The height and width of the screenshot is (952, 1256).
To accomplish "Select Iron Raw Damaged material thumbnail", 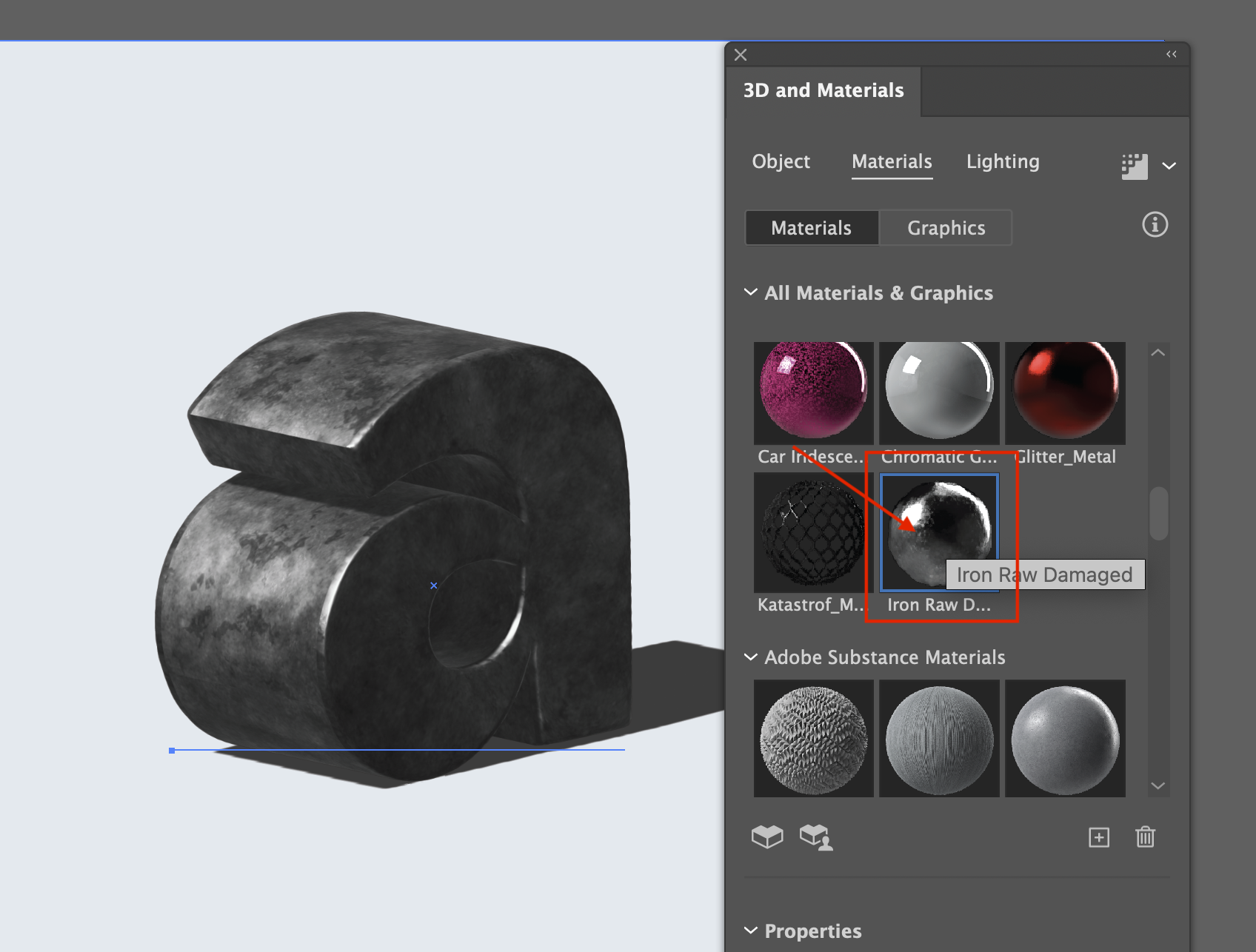I will coord(939,533).
